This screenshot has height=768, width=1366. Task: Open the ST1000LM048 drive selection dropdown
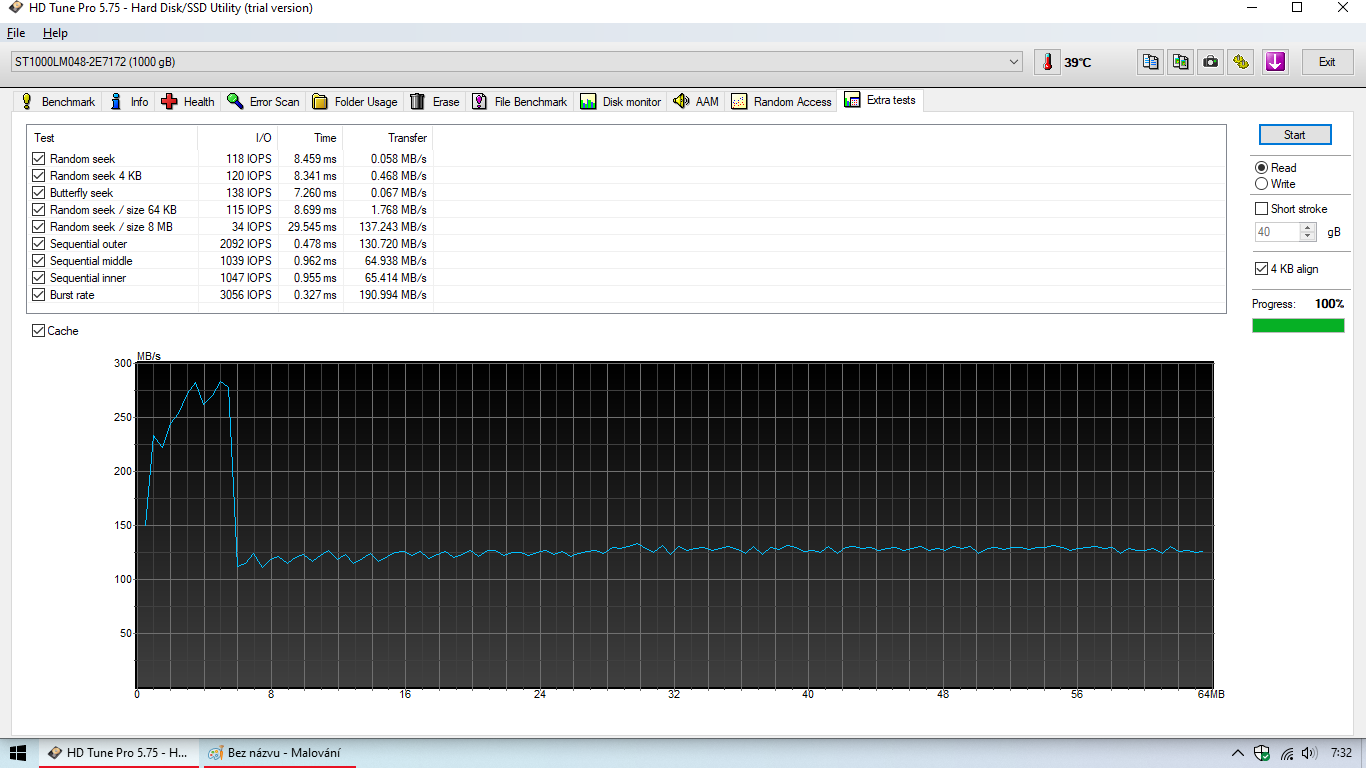pos(1015,62)
